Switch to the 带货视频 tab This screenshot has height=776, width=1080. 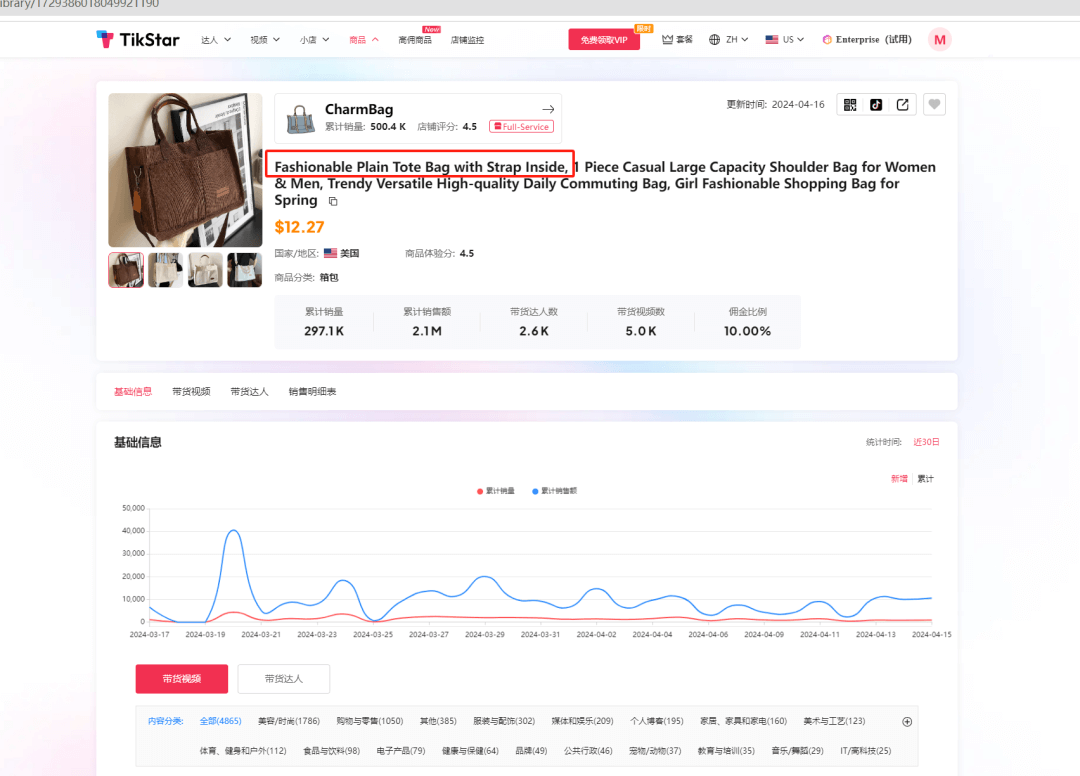(x=191, y=392)
